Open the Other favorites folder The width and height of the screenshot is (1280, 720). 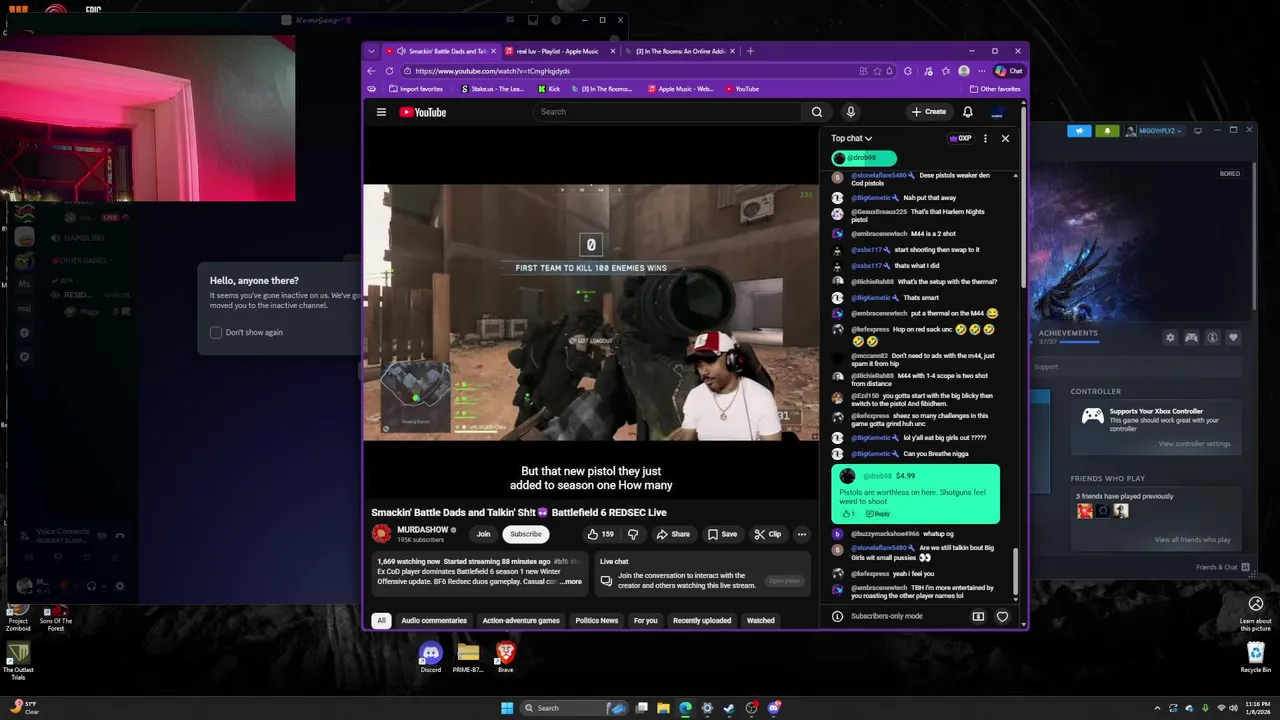pyautogui.click(x=995, y=89)
